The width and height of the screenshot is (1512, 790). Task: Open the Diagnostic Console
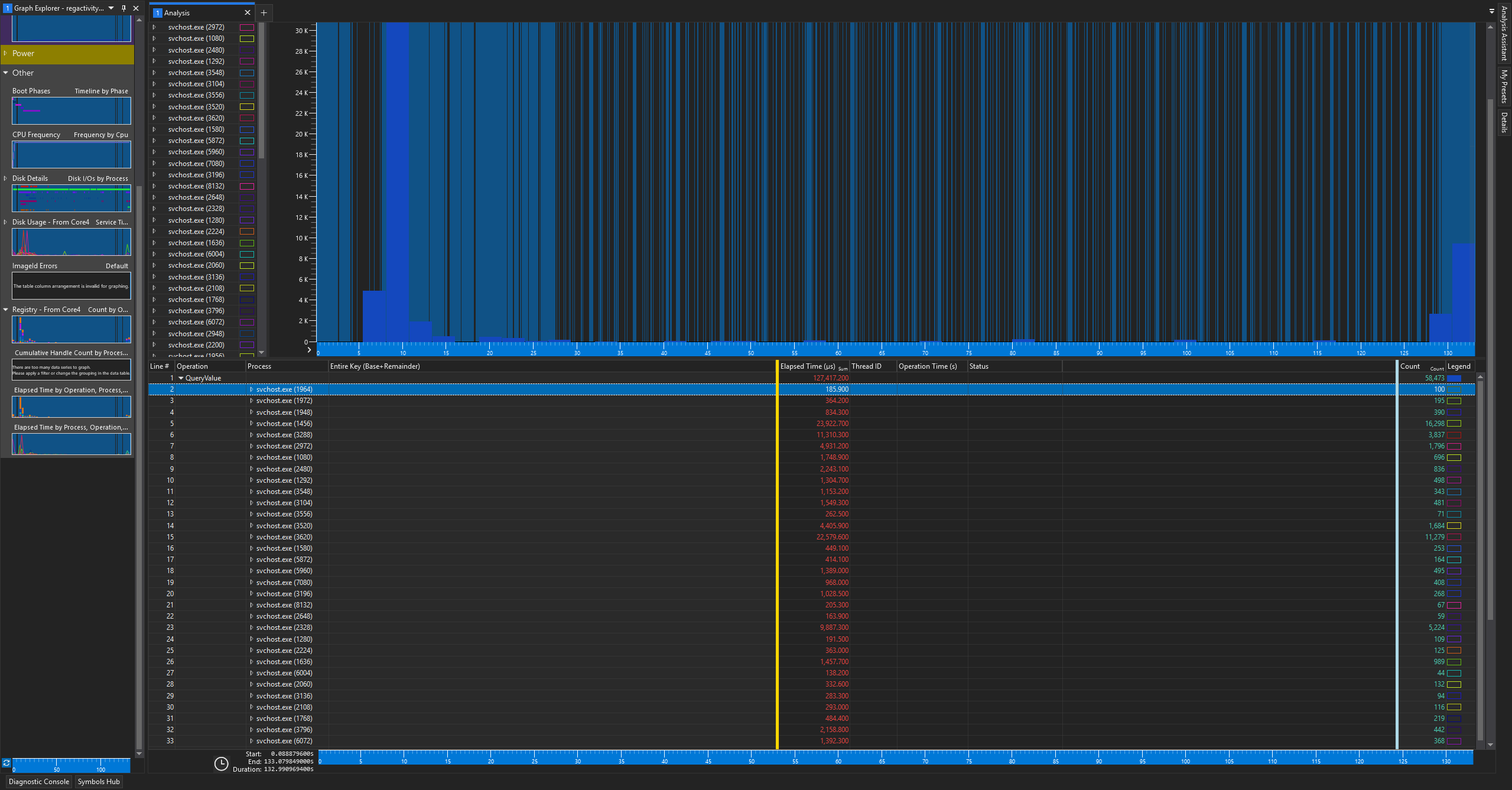click(x=39, y=782)
